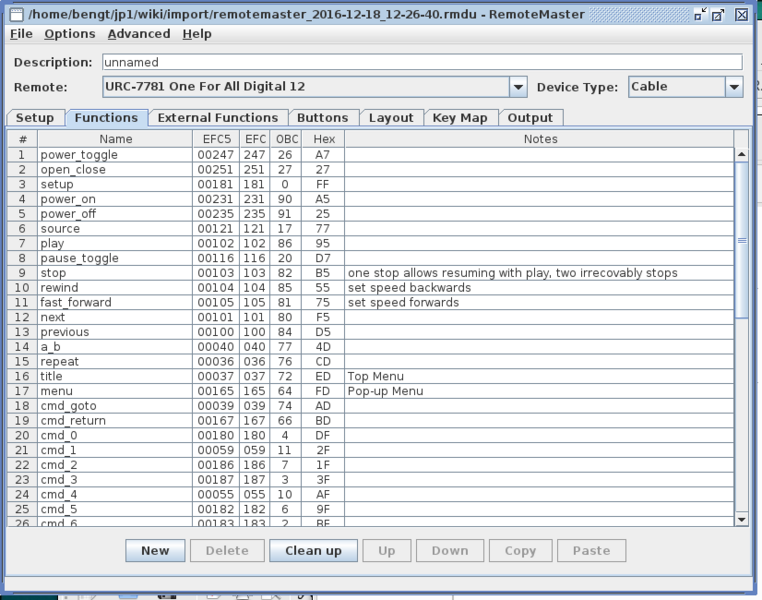762x600 pixels.
Task: Click the OBC column header
Action: (287, 139)
